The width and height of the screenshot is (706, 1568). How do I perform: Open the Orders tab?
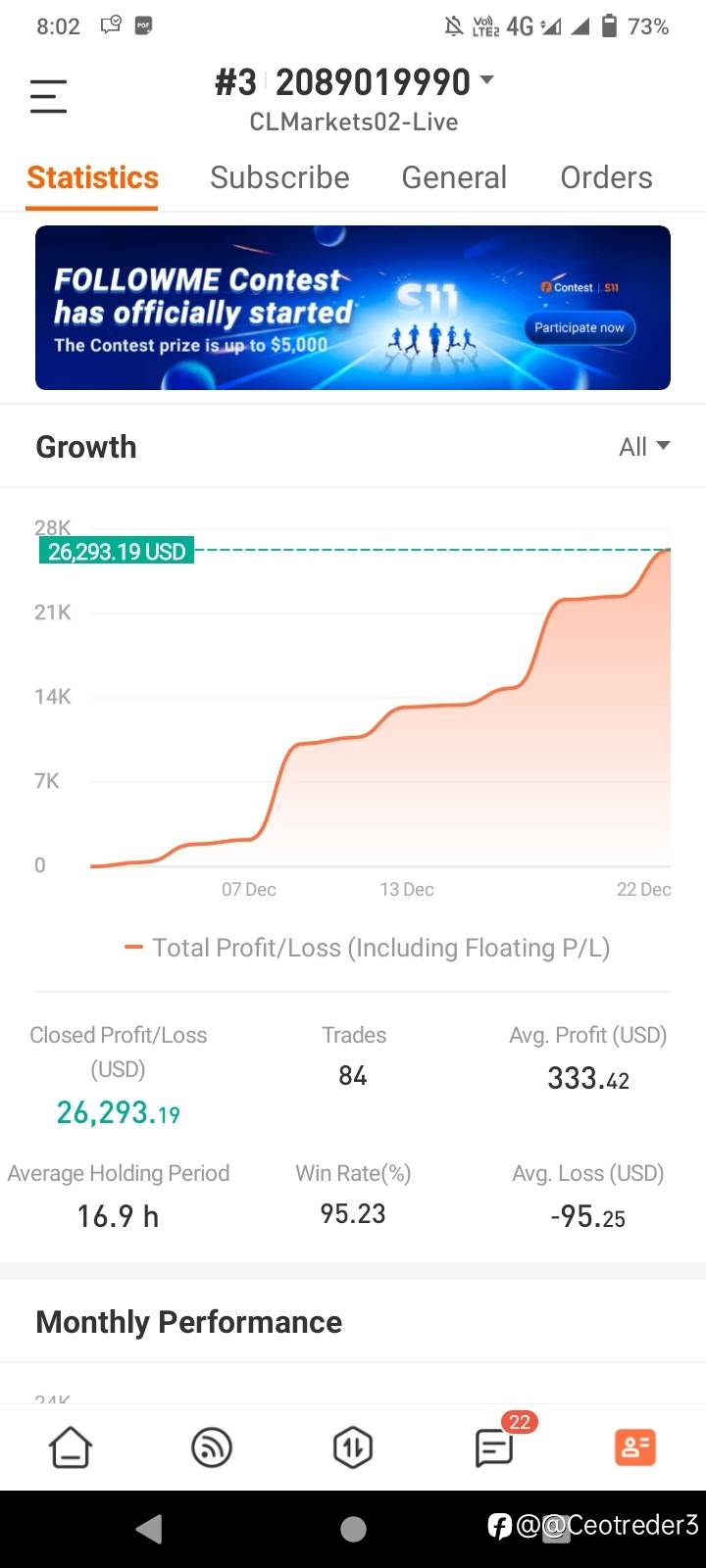(606, 177)
